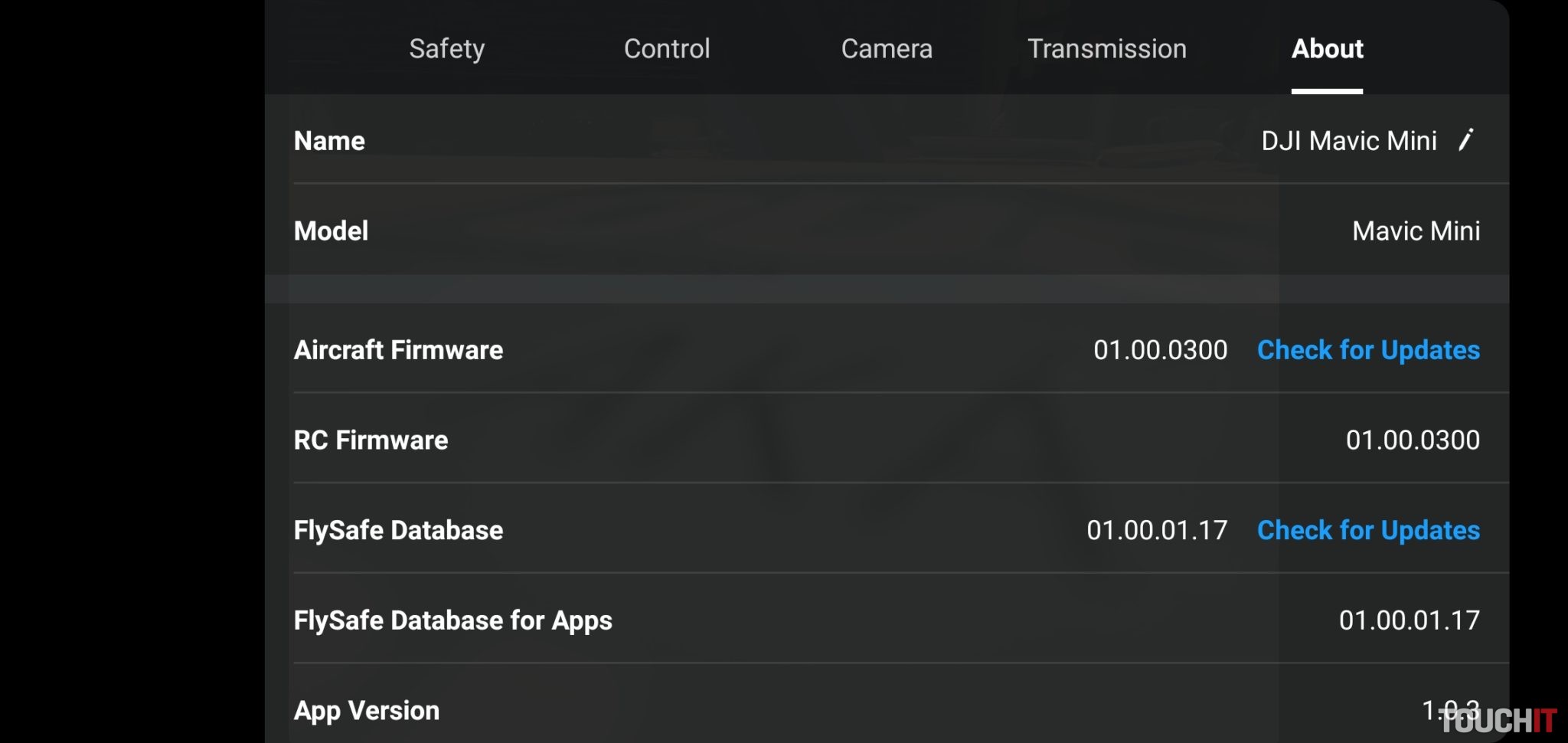Tap the Model row label
The height and width of the screenshot is (743, 1568).
coord(331,231)
